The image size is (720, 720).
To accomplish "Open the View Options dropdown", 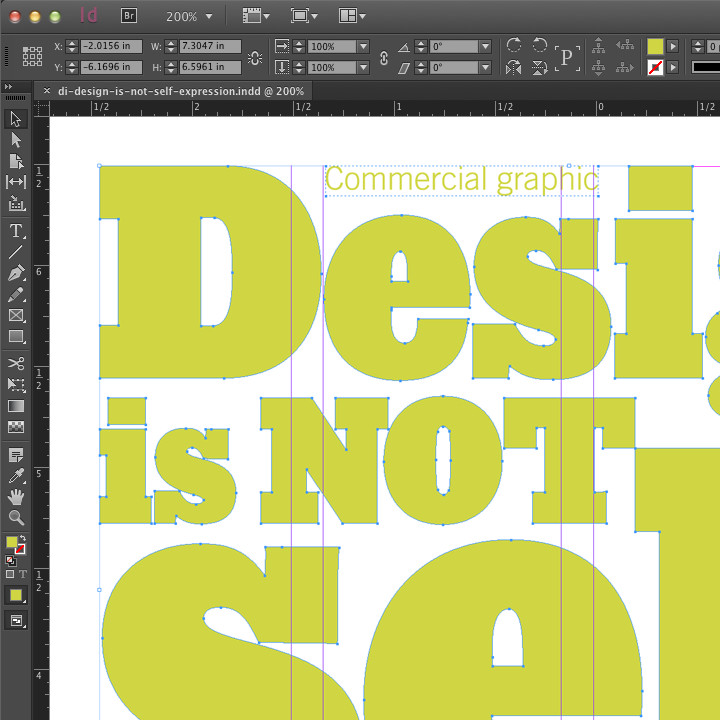I will (x=256, y=16).
